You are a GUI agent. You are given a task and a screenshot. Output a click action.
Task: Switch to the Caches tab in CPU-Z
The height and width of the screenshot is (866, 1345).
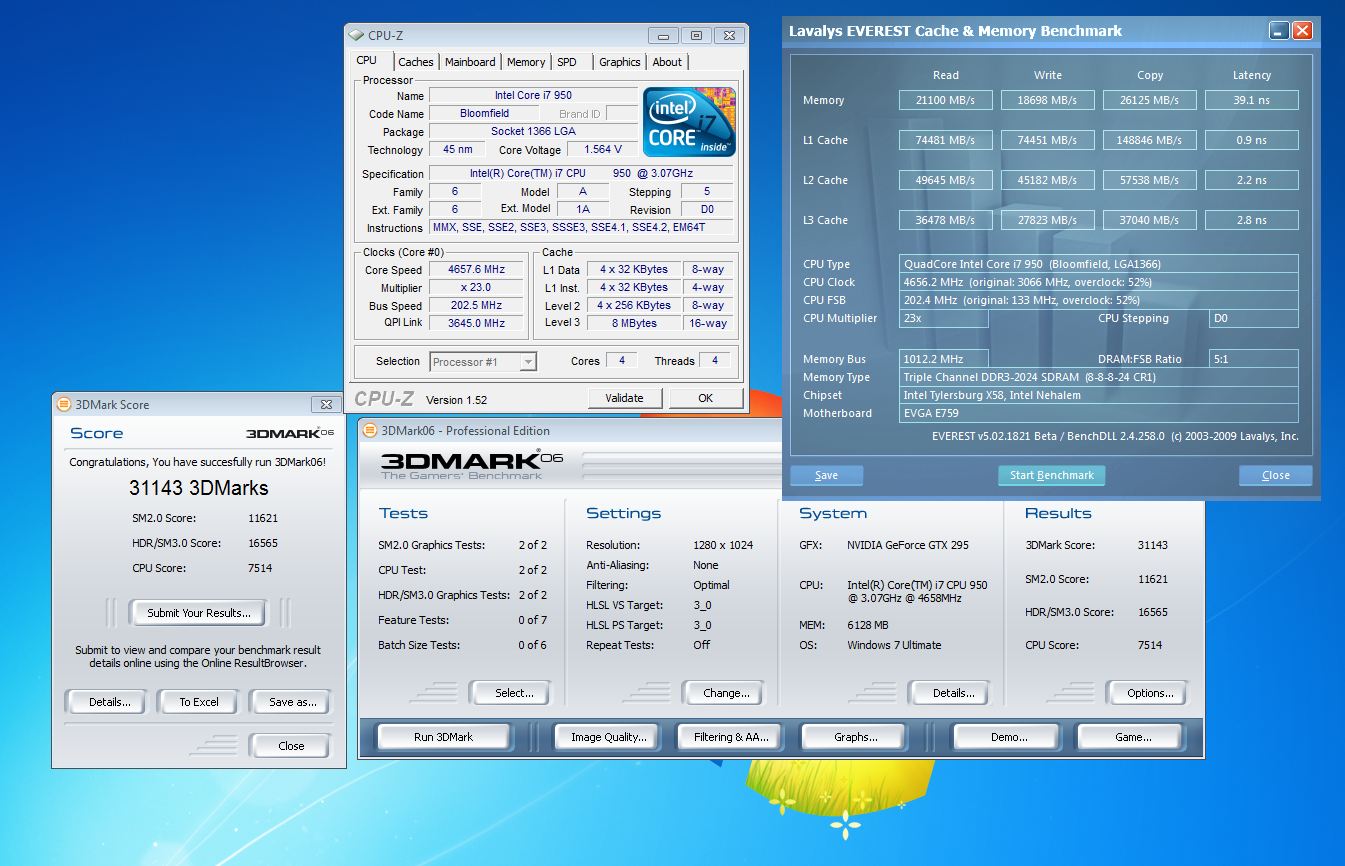(415, 62)
